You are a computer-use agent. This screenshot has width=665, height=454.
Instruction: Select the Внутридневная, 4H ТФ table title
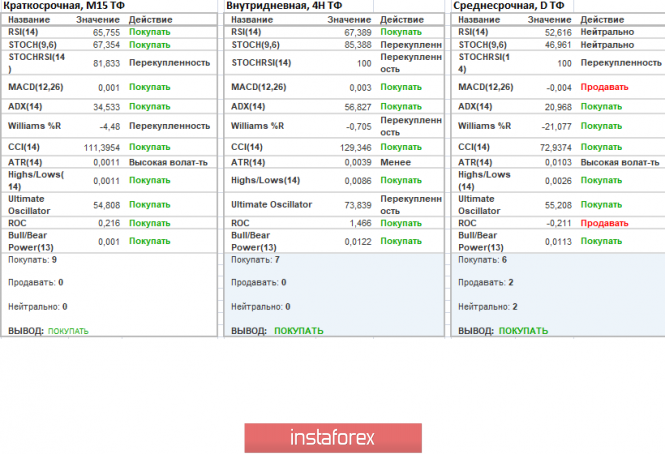click(287, 6)
